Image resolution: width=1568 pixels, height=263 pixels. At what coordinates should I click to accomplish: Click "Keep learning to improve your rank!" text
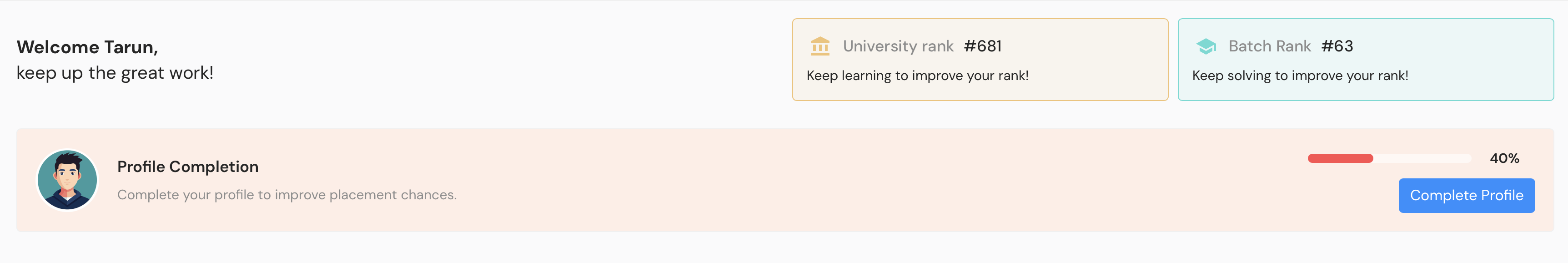[x=917, y=76]
